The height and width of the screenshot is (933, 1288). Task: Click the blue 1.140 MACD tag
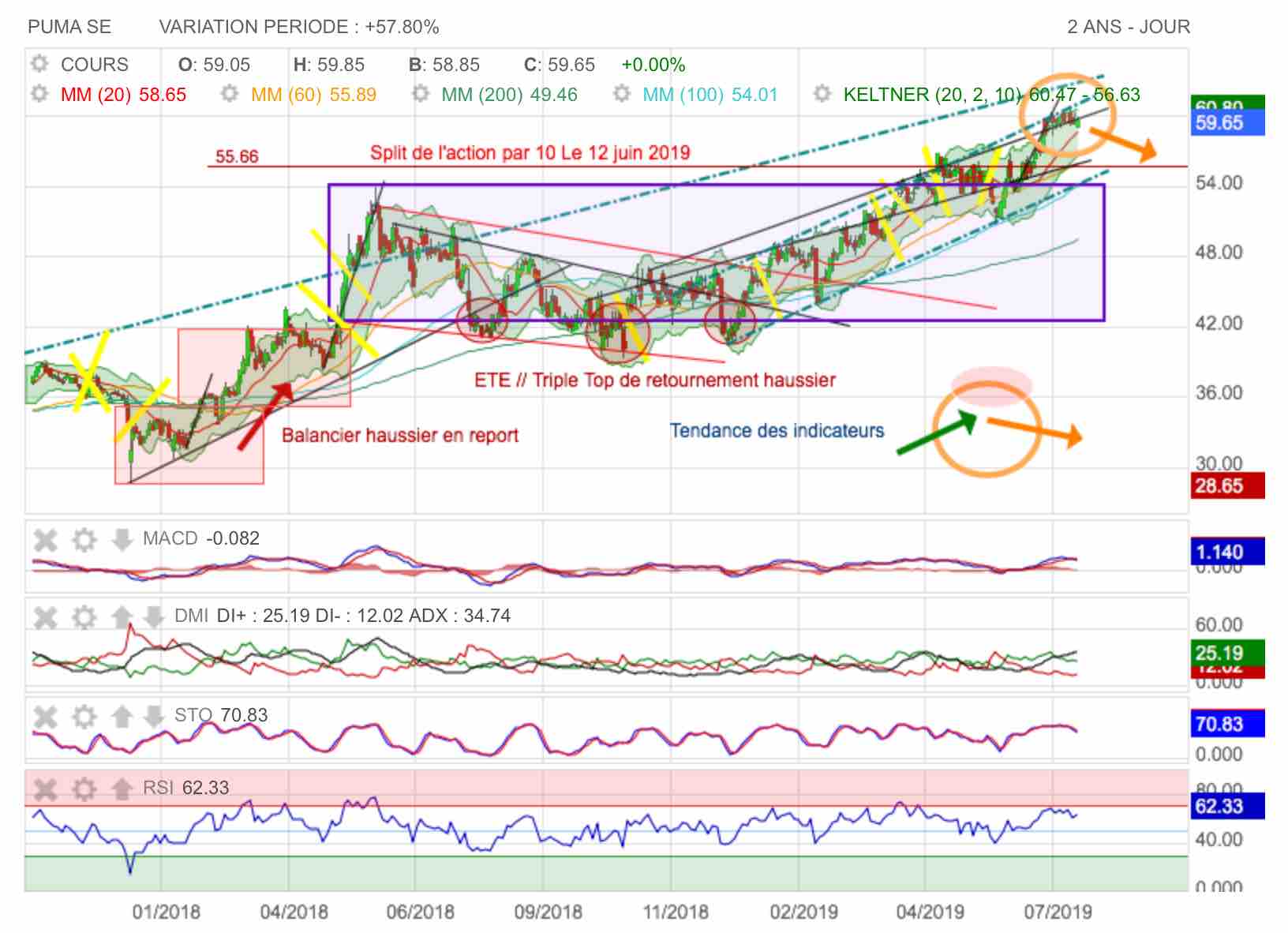click(x=1227, y=552)
